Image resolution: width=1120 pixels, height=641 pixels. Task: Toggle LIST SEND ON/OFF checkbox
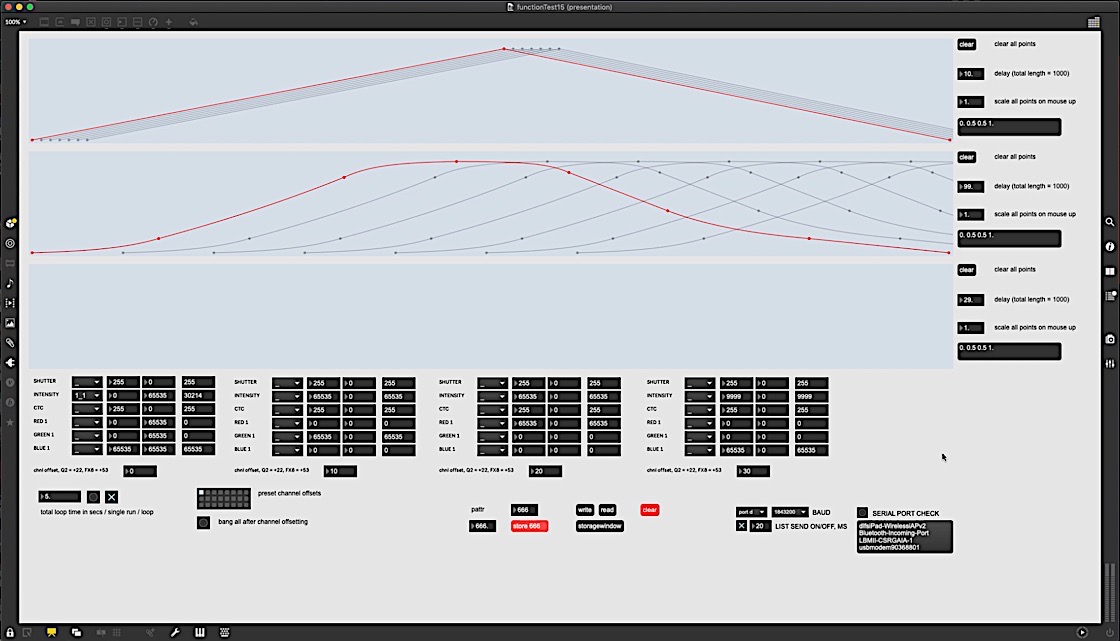tap(741, 526)
